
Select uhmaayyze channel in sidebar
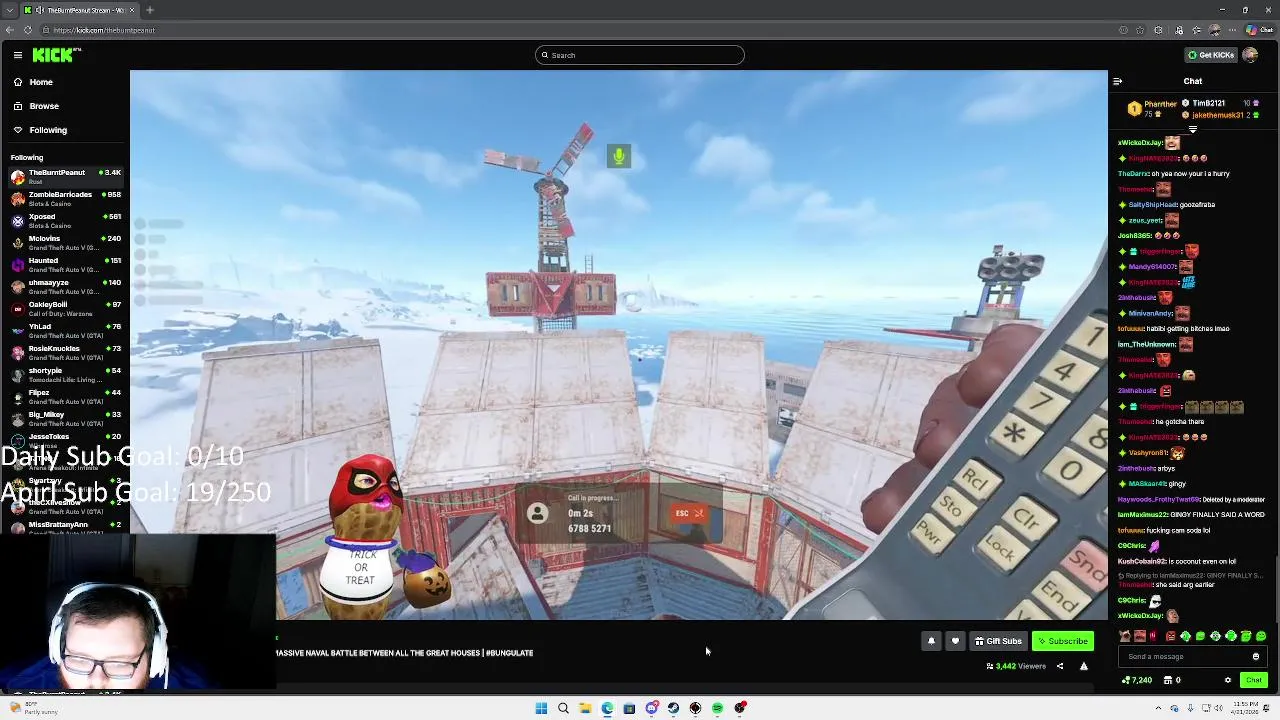(65, 286)
